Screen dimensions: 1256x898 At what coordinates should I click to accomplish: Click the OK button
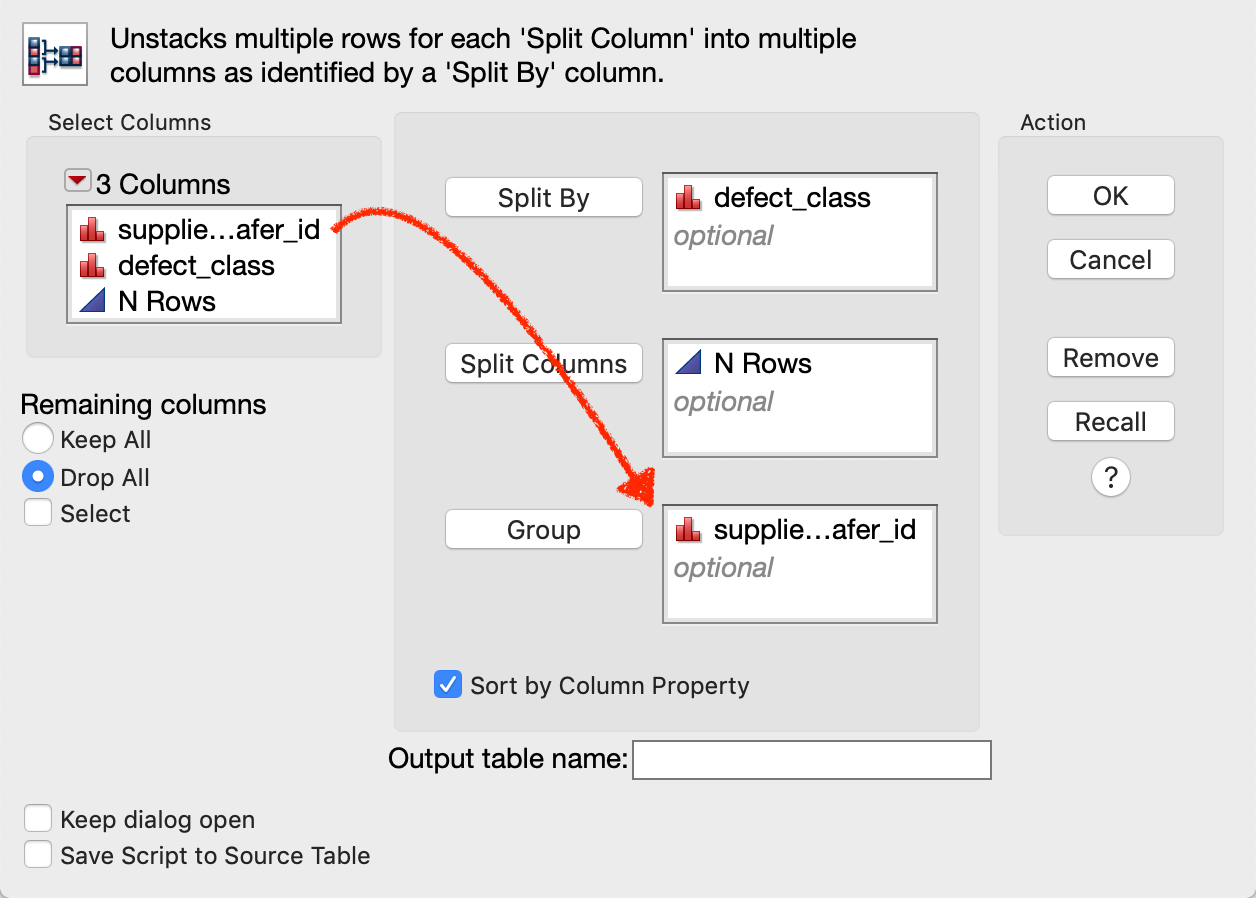click(1110, 196)
